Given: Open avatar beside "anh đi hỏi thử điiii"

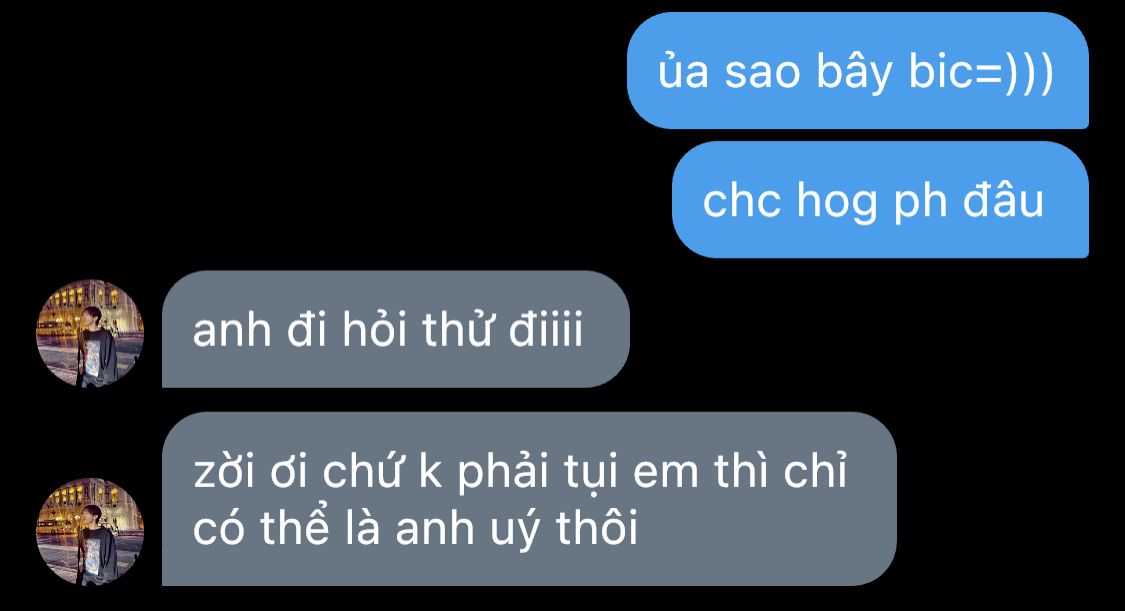Looking at the screenshot, I should [90, 333].
